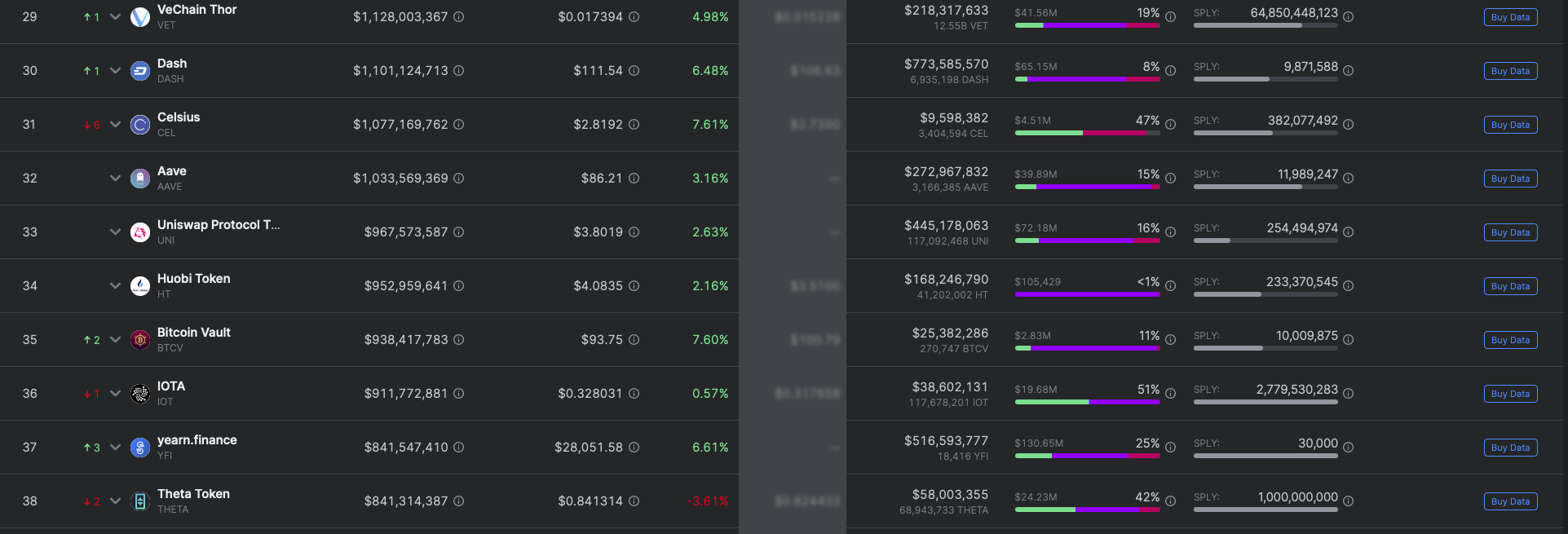
Task: Open info icon beside Aave supply 11,989,247
Action: tap(1349, 179)
